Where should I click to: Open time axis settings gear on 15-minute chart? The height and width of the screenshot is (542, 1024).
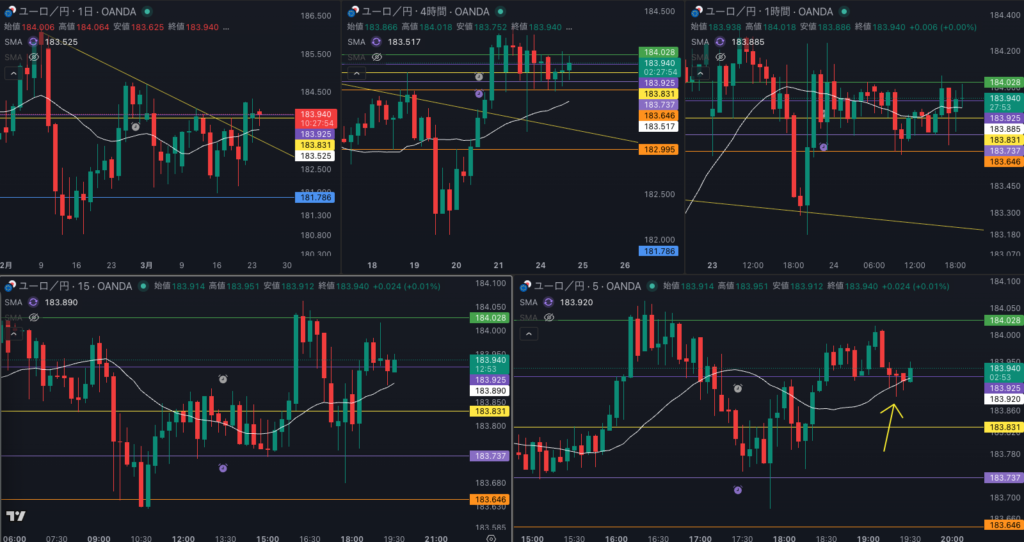490,537
